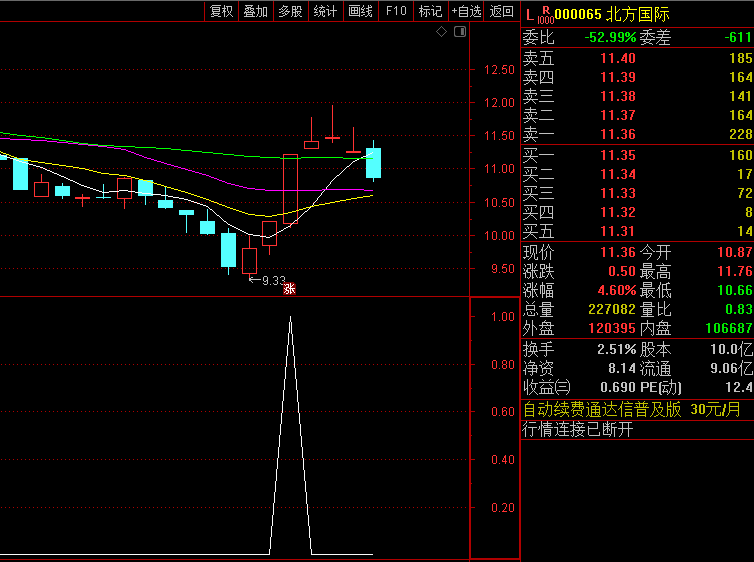
Task: Toggle the side panel layout icon
Action: (x=460, y=32)
